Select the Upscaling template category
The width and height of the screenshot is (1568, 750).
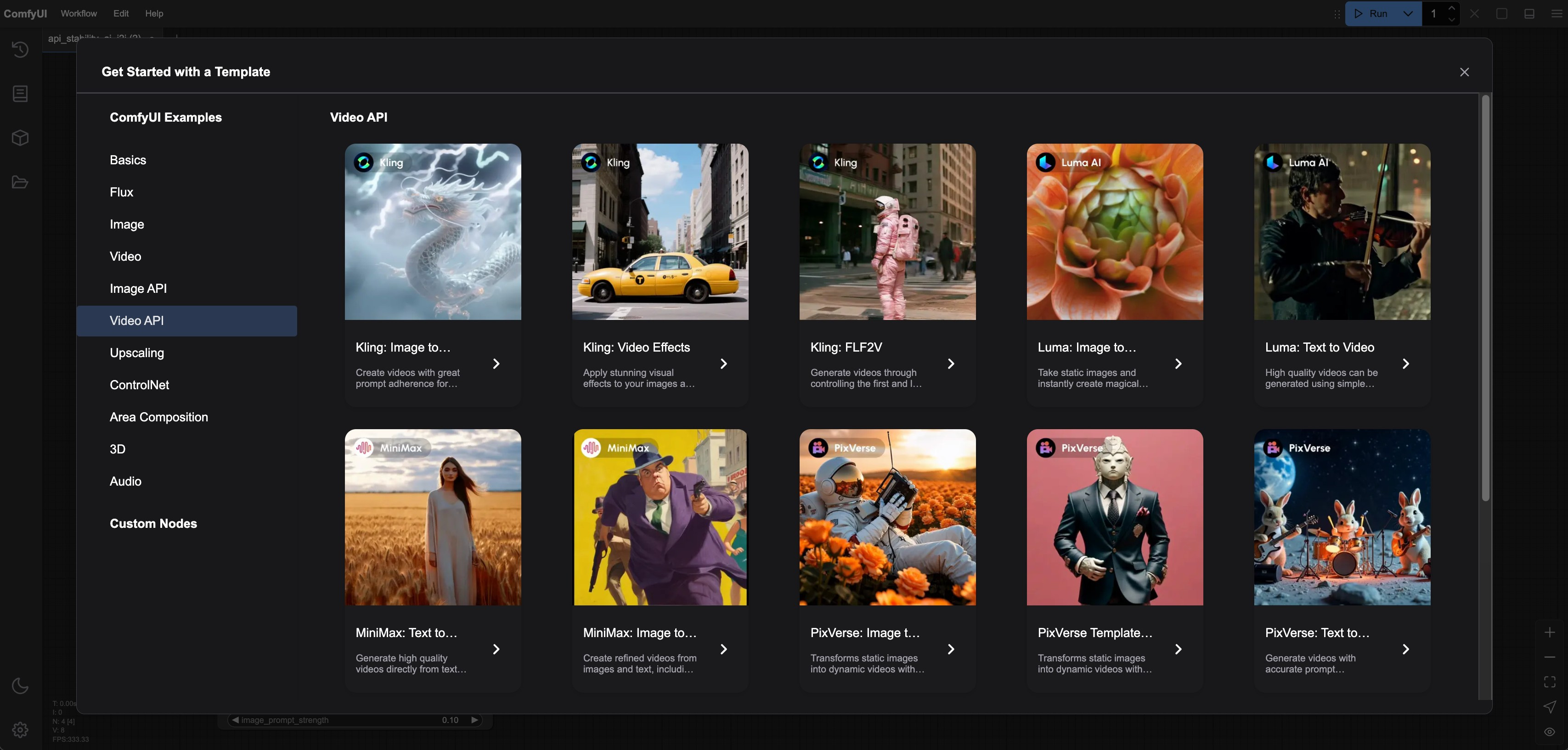pos(137,353)
